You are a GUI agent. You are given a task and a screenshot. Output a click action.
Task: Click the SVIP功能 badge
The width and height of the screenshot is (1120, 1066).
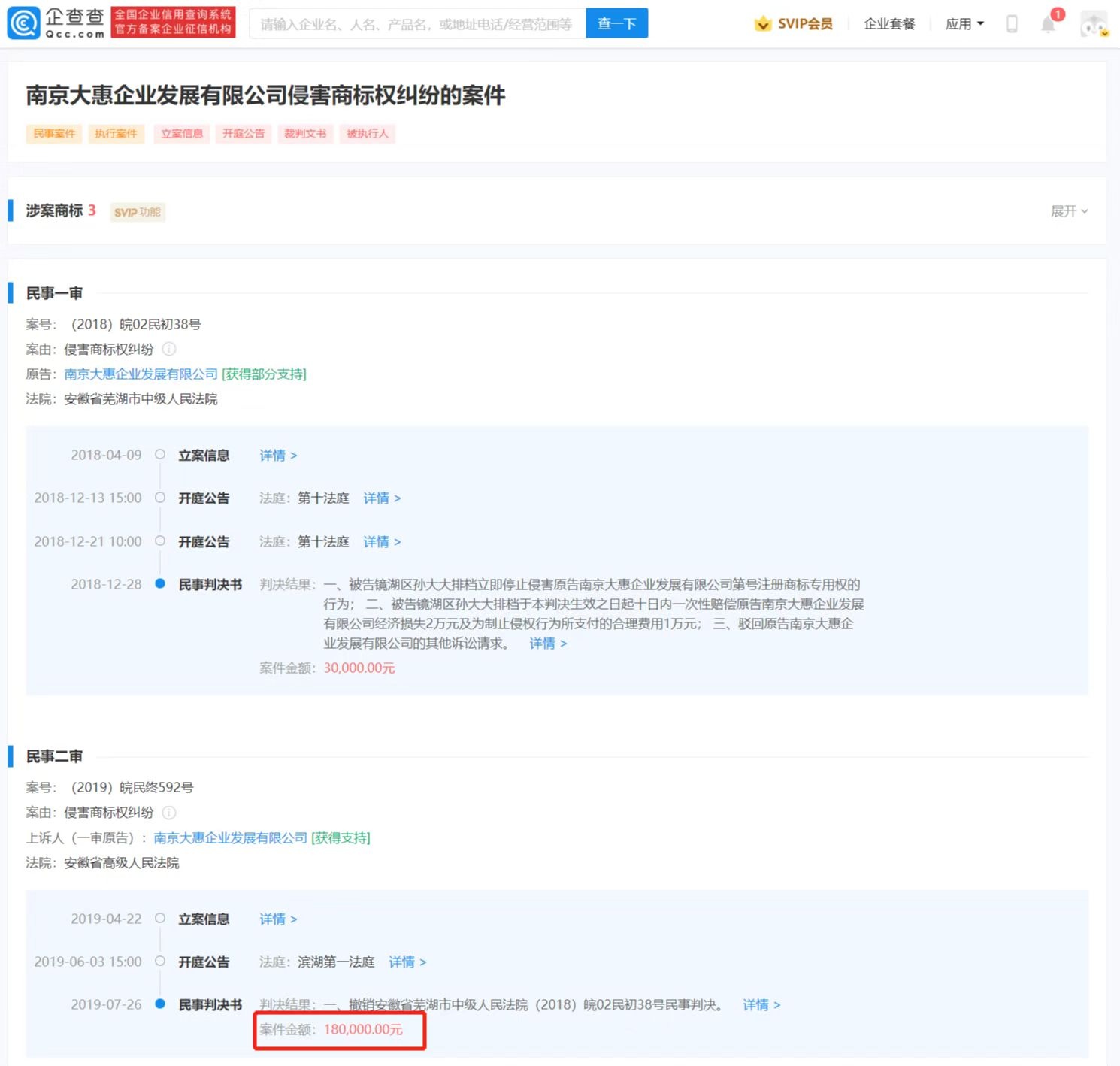point(138,212)
